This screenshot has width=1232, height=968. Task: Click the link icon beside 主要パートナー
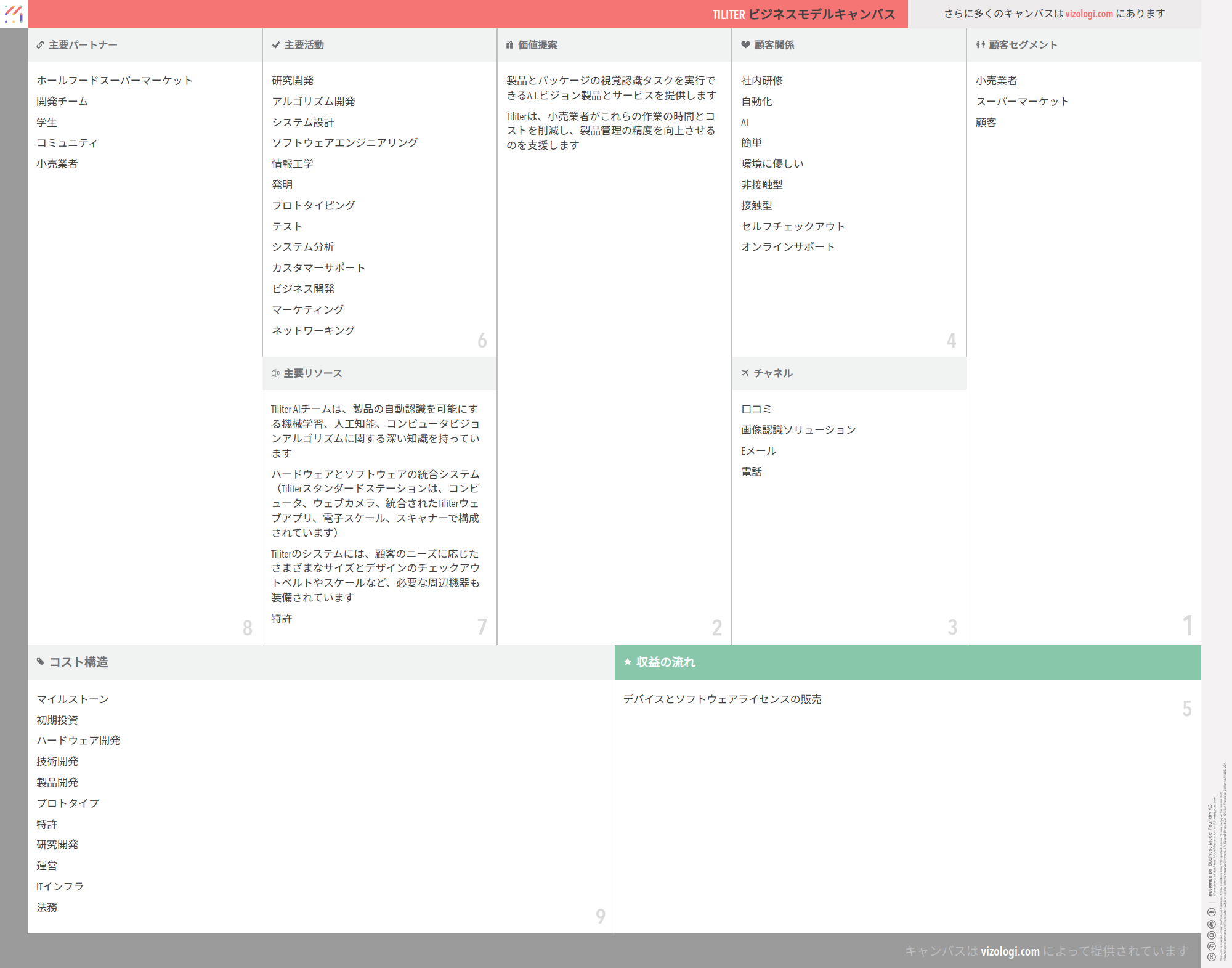click(40, 45)
